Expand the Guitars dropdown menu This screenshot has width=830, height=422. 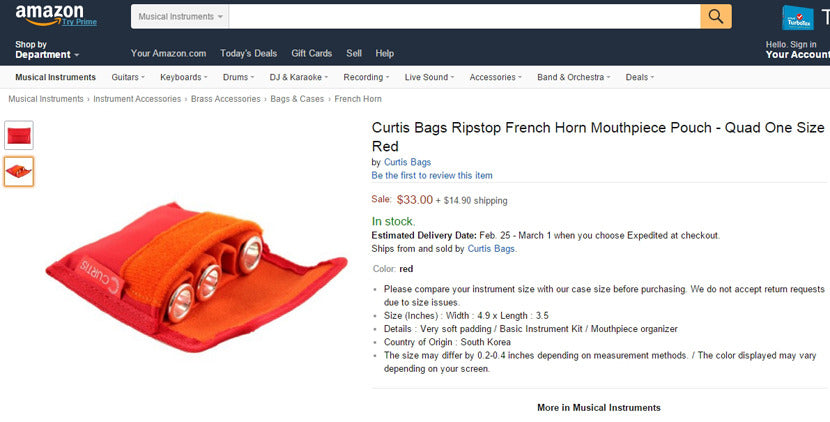tap(128, 77)
